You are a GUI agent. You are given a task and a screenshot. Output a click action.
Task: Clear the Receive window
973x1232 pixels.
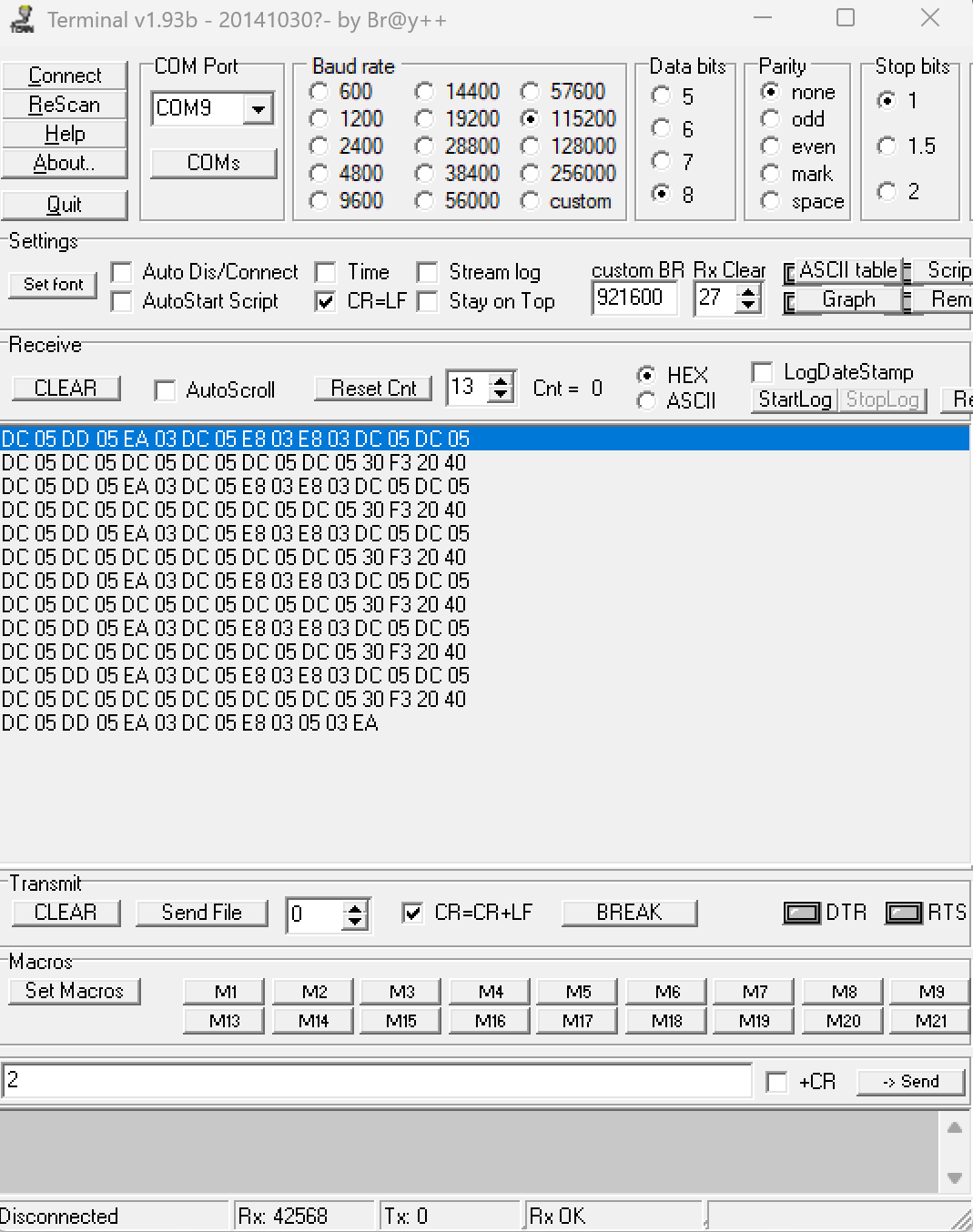[66, 389]
